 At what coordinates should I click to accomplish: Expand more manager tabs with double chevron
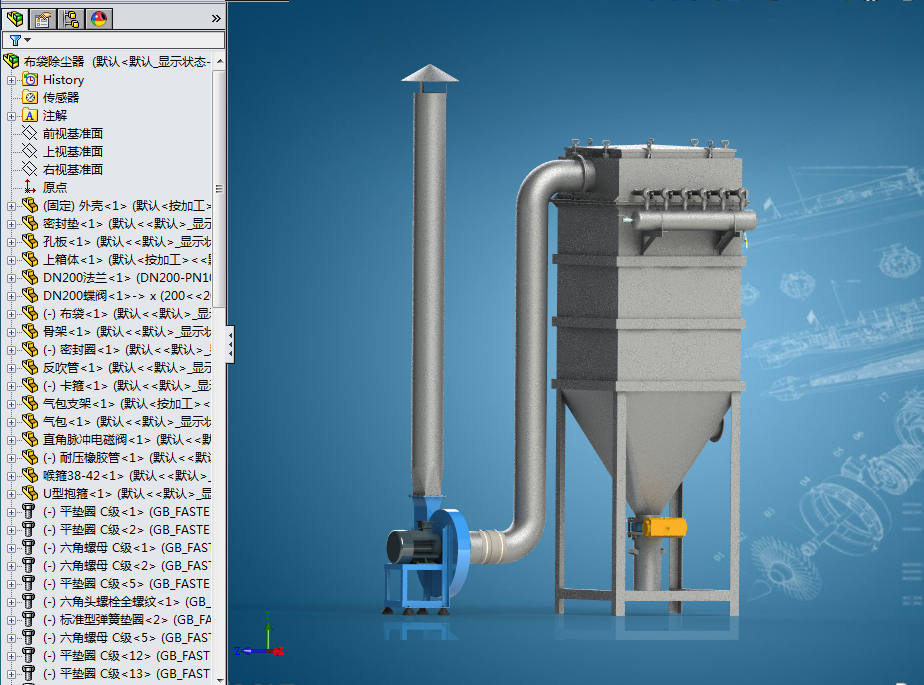216,19
